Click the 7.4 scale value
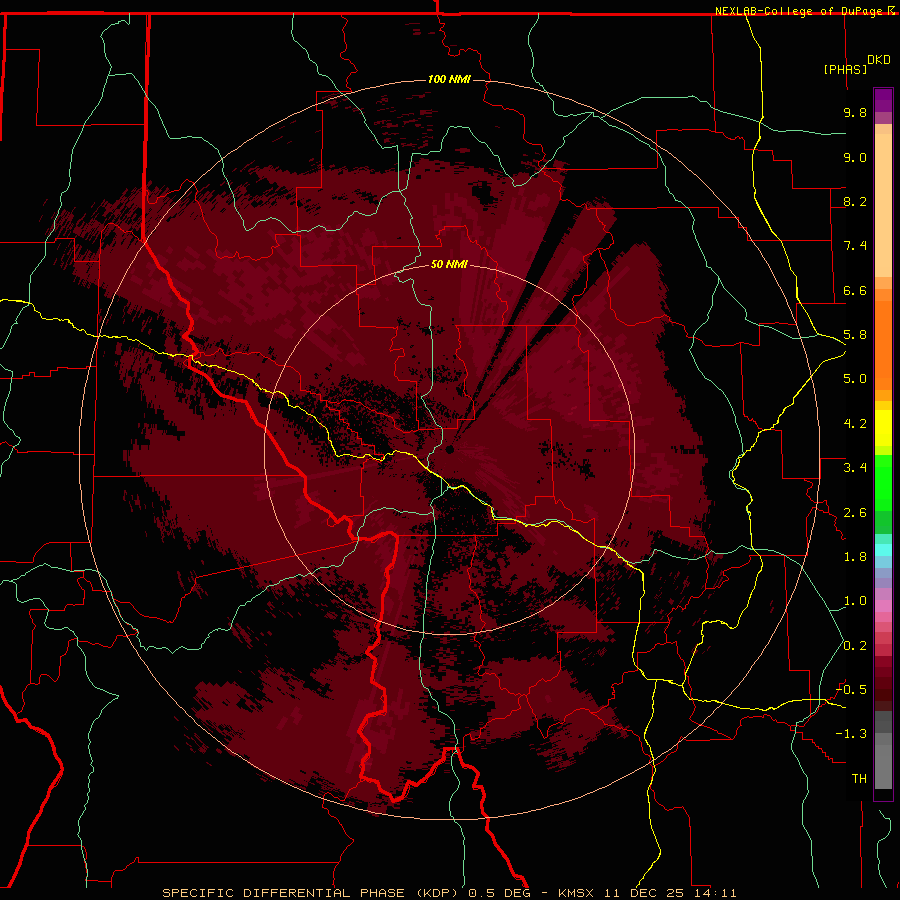 [x=855, y=246]
